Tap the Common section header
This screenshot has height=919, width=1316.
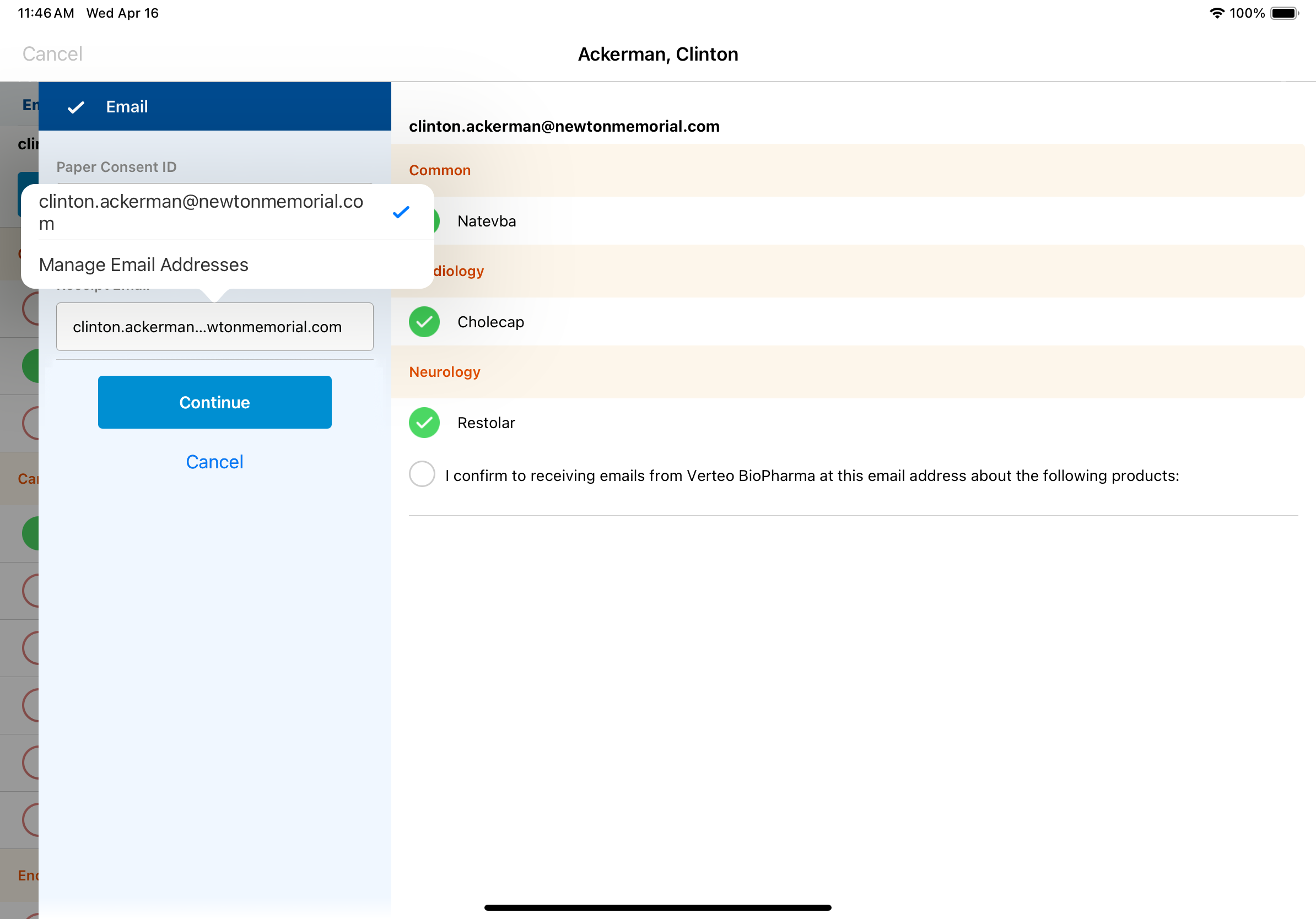coord(440,170)
